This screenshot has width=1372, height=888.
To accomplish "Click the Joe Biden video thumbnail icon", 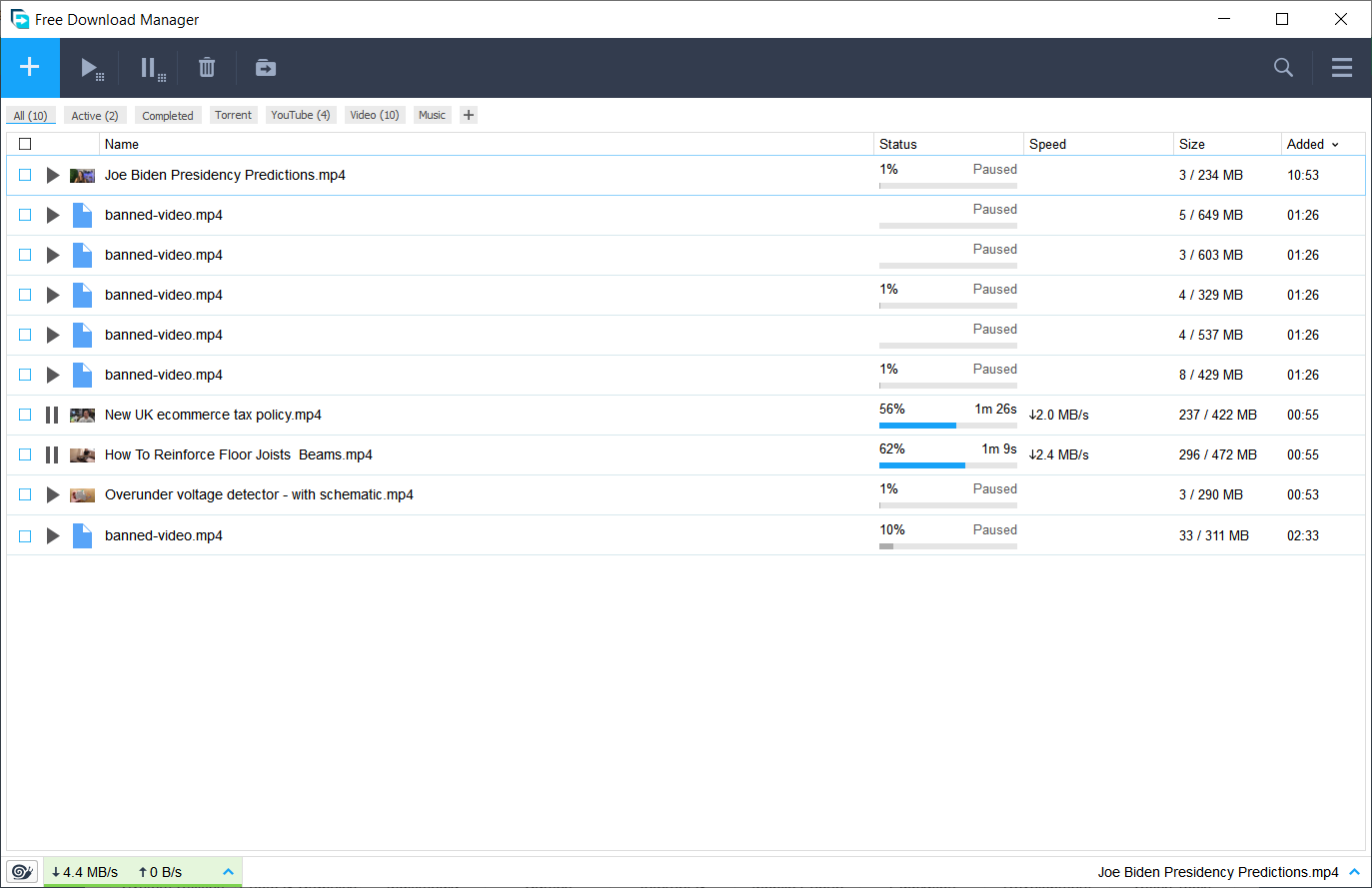I will tap(82, 175).
